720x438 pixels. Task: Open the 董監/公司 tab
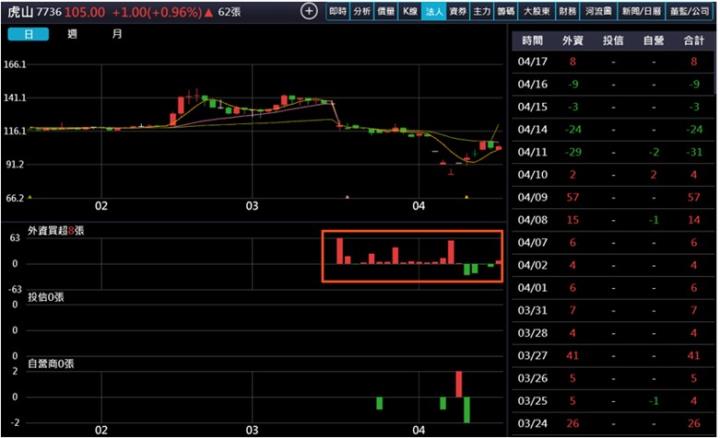690,11
